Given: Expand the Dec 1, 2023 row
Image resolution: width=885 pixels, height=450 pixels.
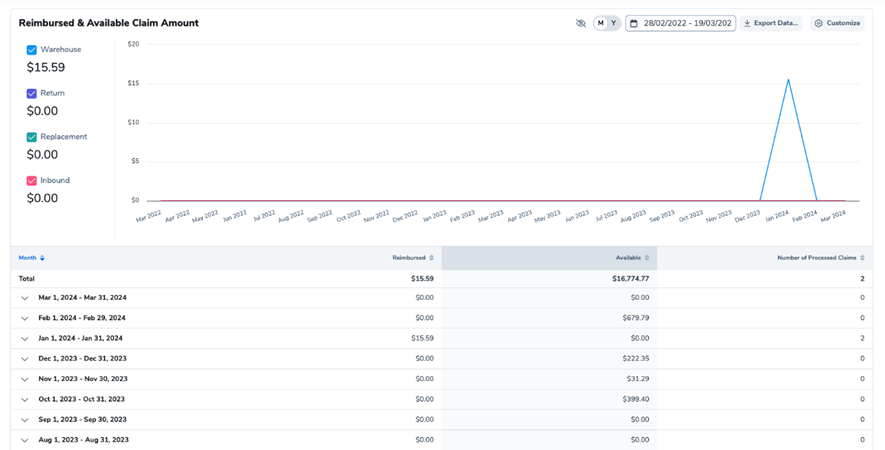Looking at the screenshot, I should [x=25, y=359].
